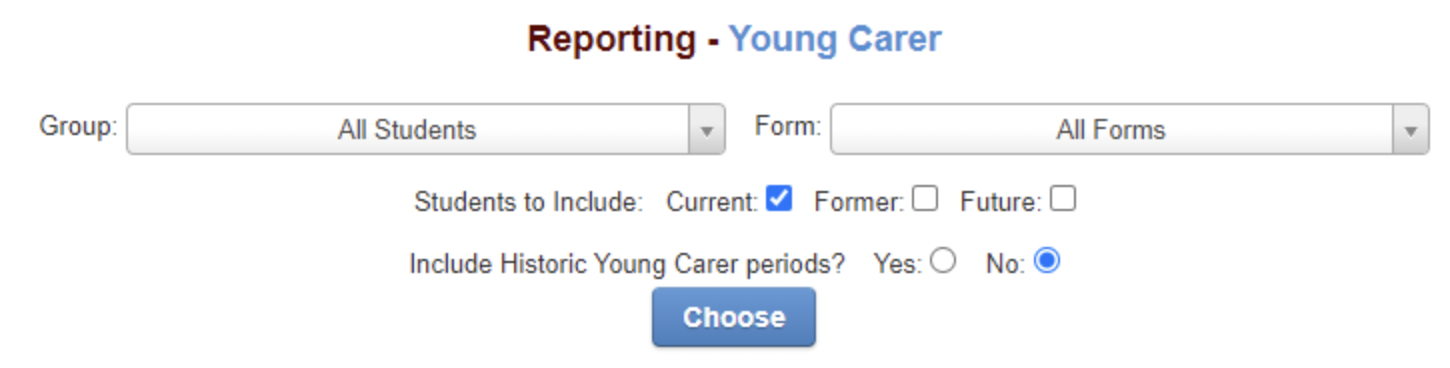Click the "Group:" label
This screenshot has width=1450, height=368.
point(78,127)
